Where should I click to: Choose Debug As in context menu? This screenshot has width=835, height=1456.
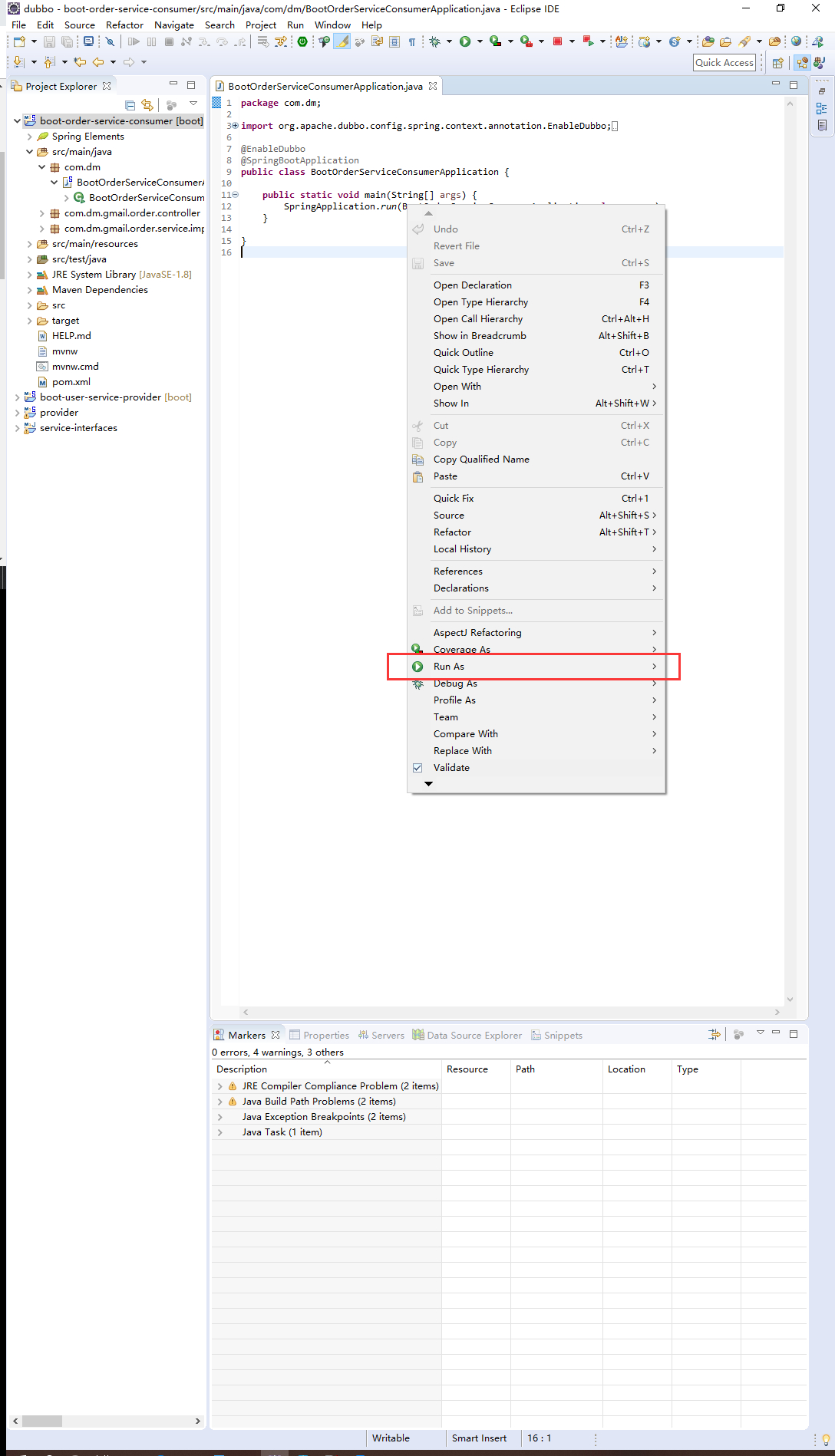536,684
